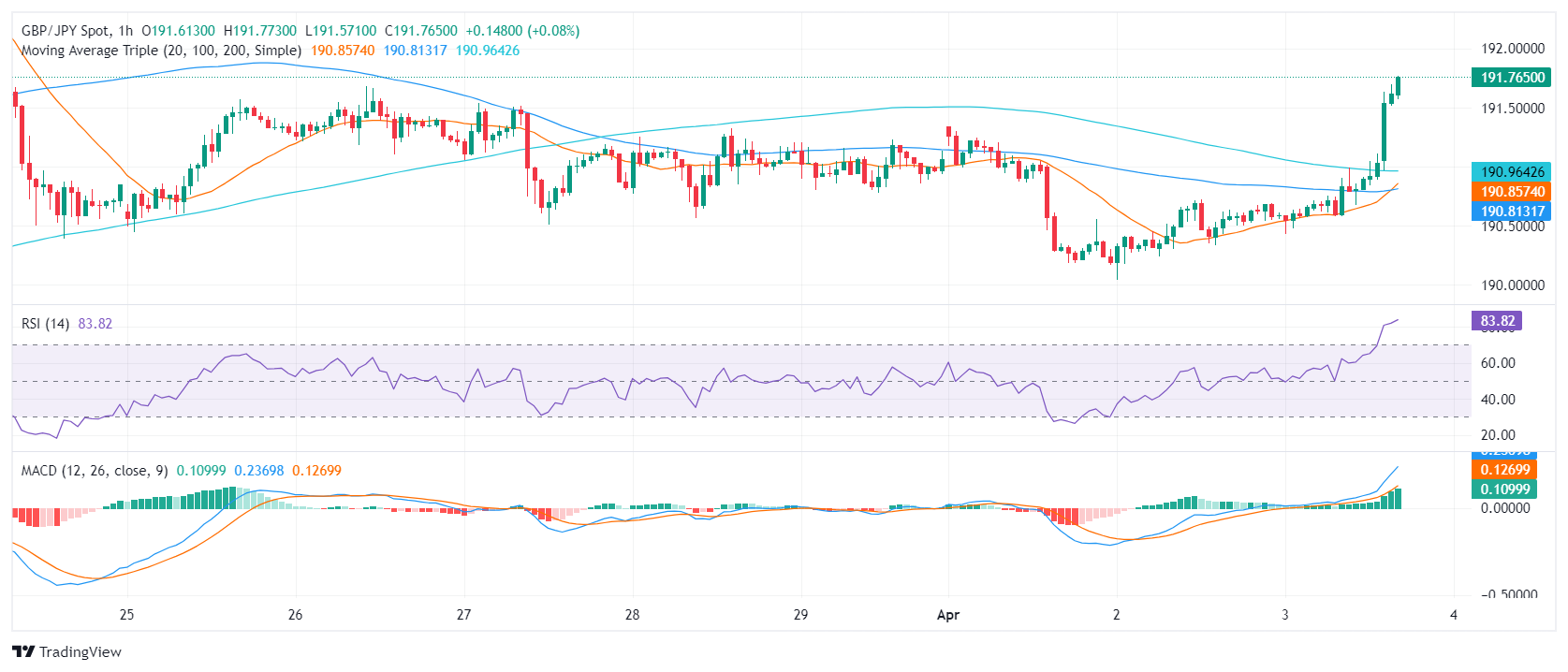Viewport: 1568px width, 672px height.
Task: Select the GBP/JPY Spot symbol title
Action: (x=65, y=31)
